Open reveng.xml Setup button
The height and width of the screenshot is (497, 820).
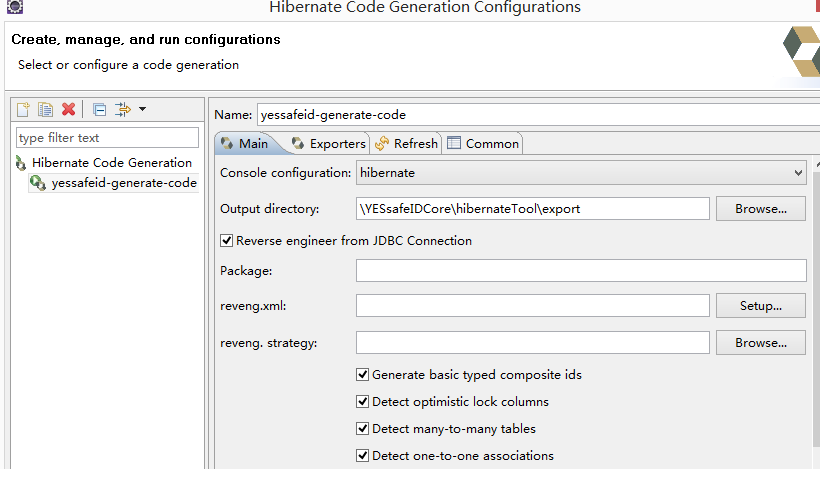pyautogui.click(x=761, y=306)
